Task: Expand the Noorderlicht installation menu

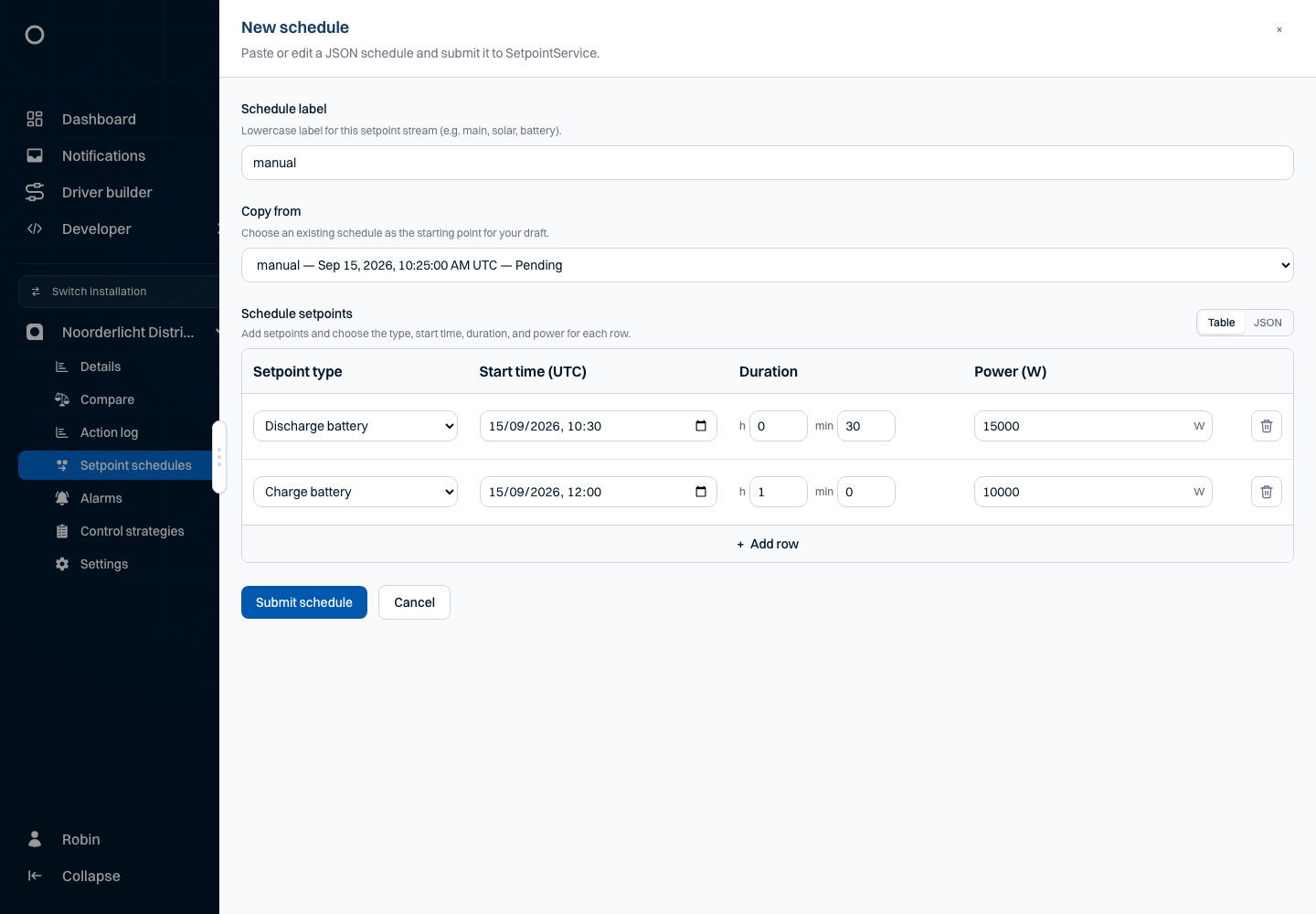Action: click(x=217, y=332)
